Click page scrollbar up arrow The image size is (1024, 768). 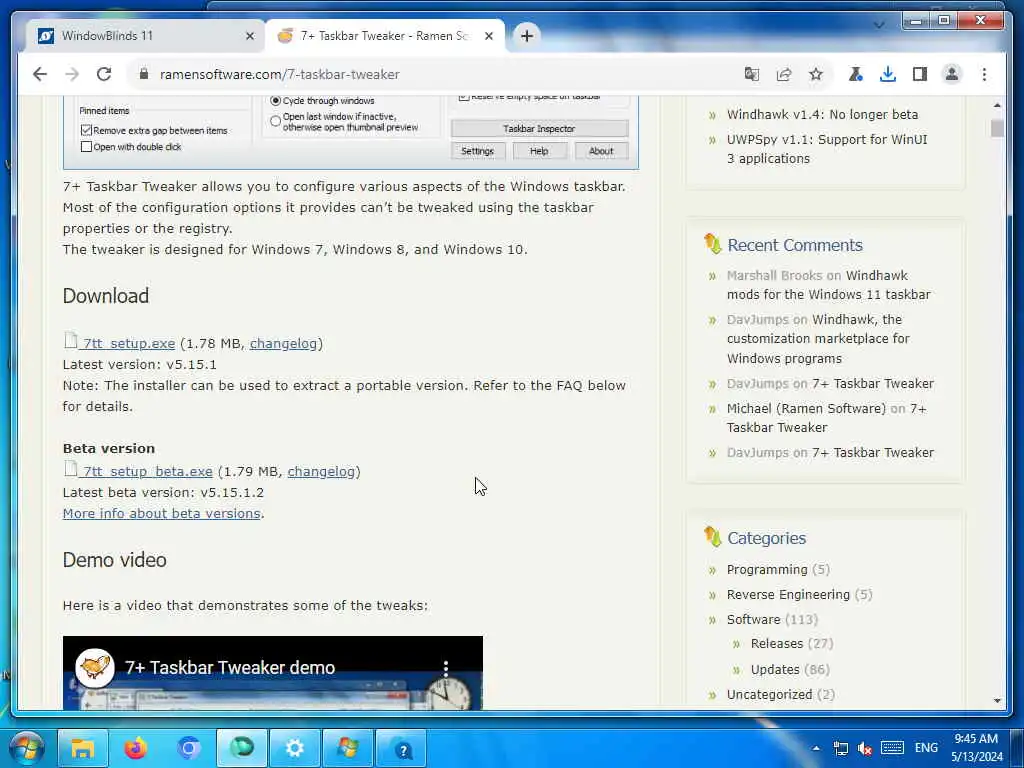pyautogui.click(x=997, y=105)
